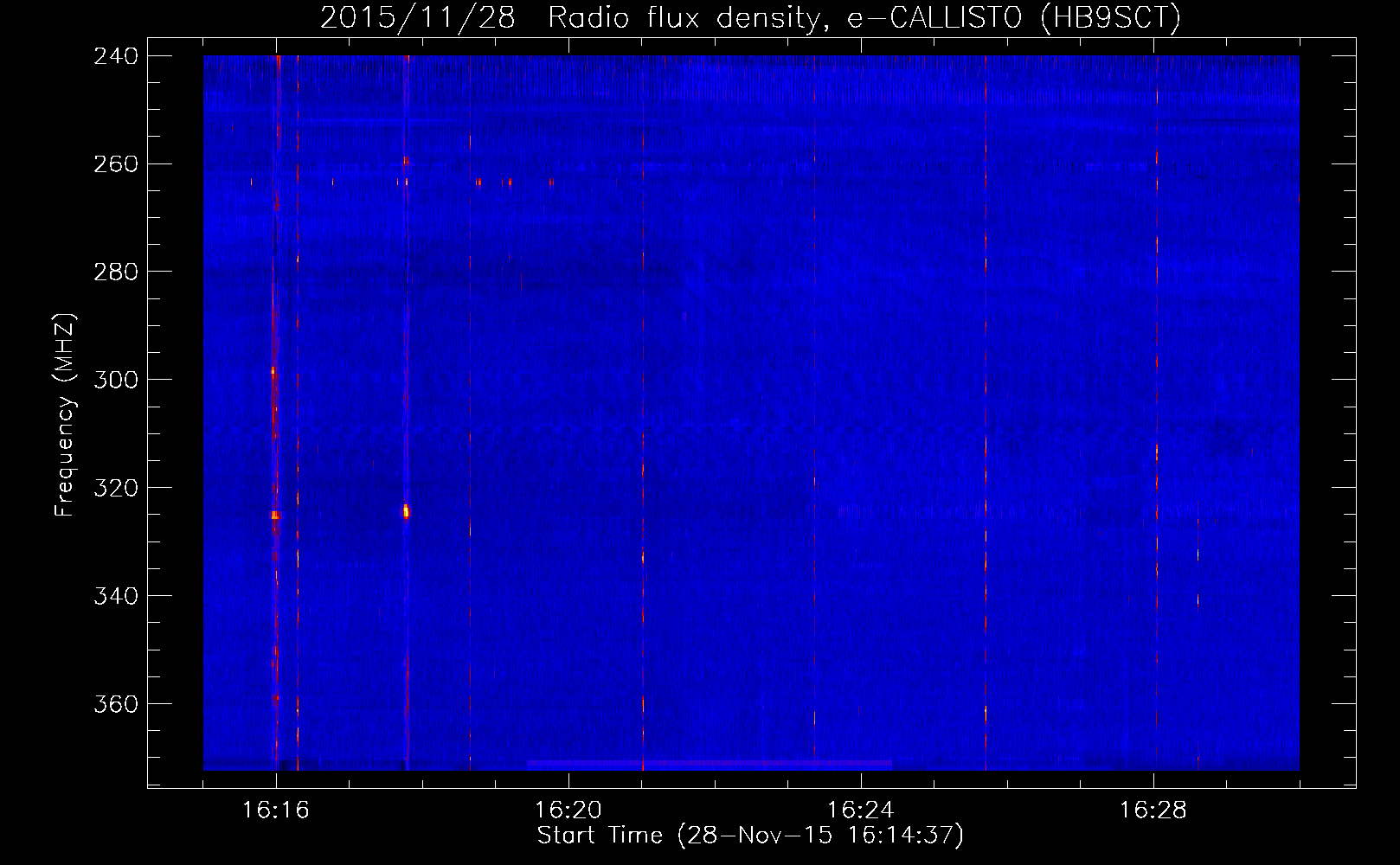Screen dimensions: 1400x865
Task: Click the 'Frequency (MHZ)' axis label
Action: [64, 415]
